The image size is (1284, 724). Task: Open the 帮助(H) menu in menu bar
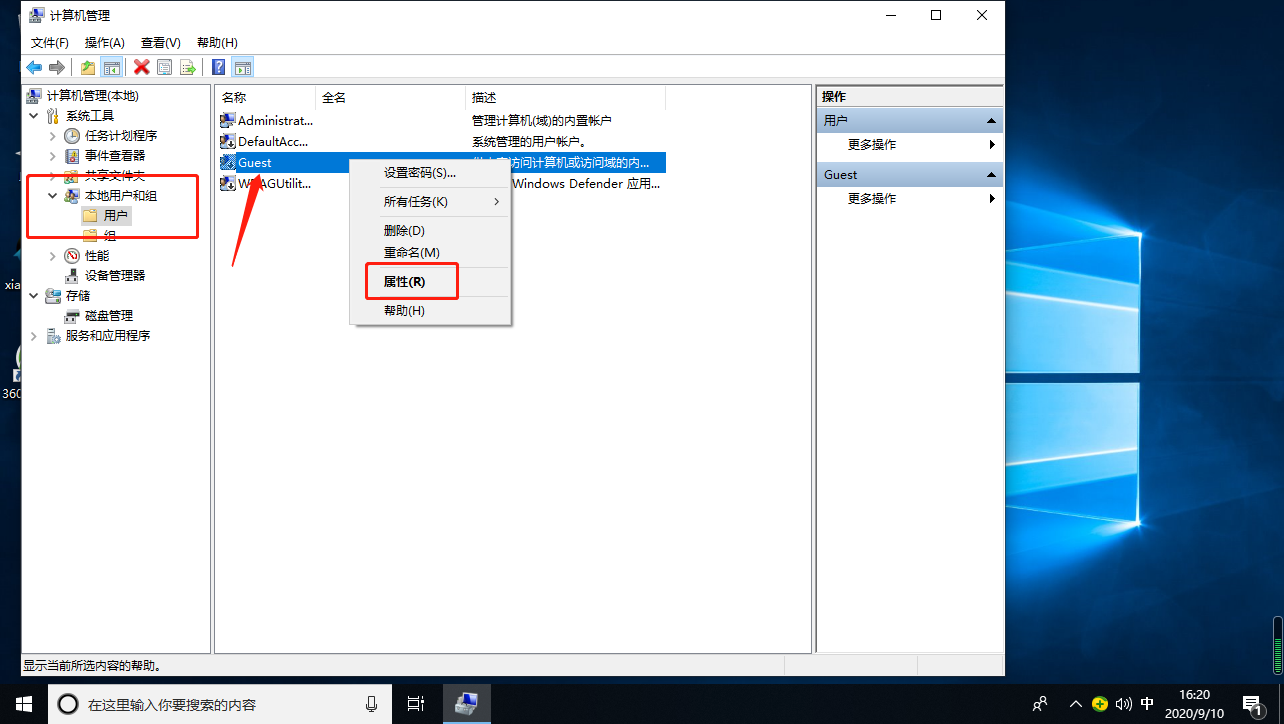(x=217, y=43)
